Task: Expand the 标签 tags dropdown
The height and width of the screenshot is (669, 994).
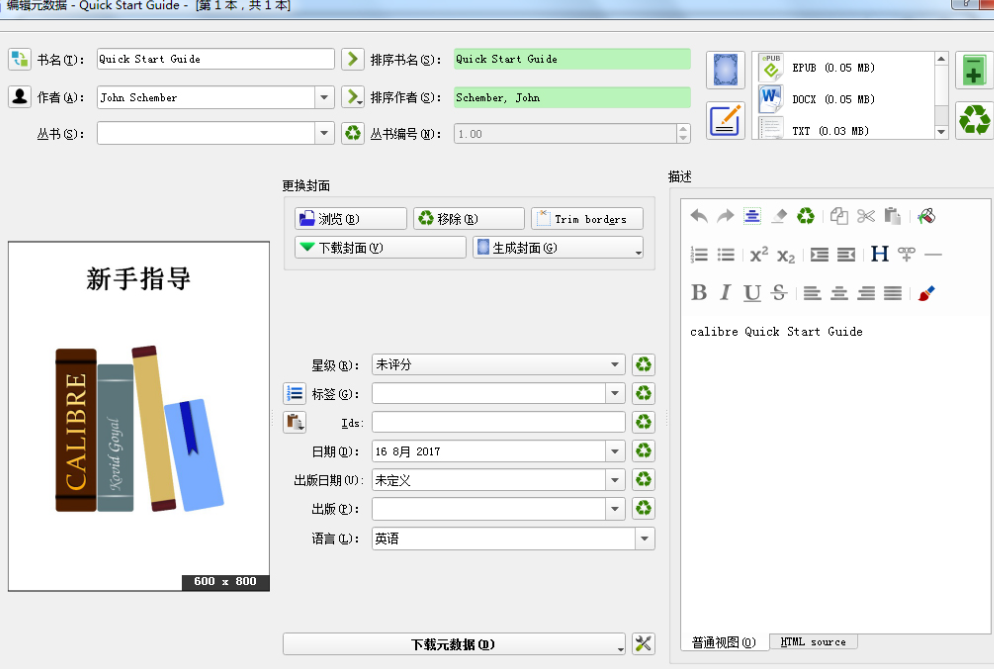Action: pos(614,393)
